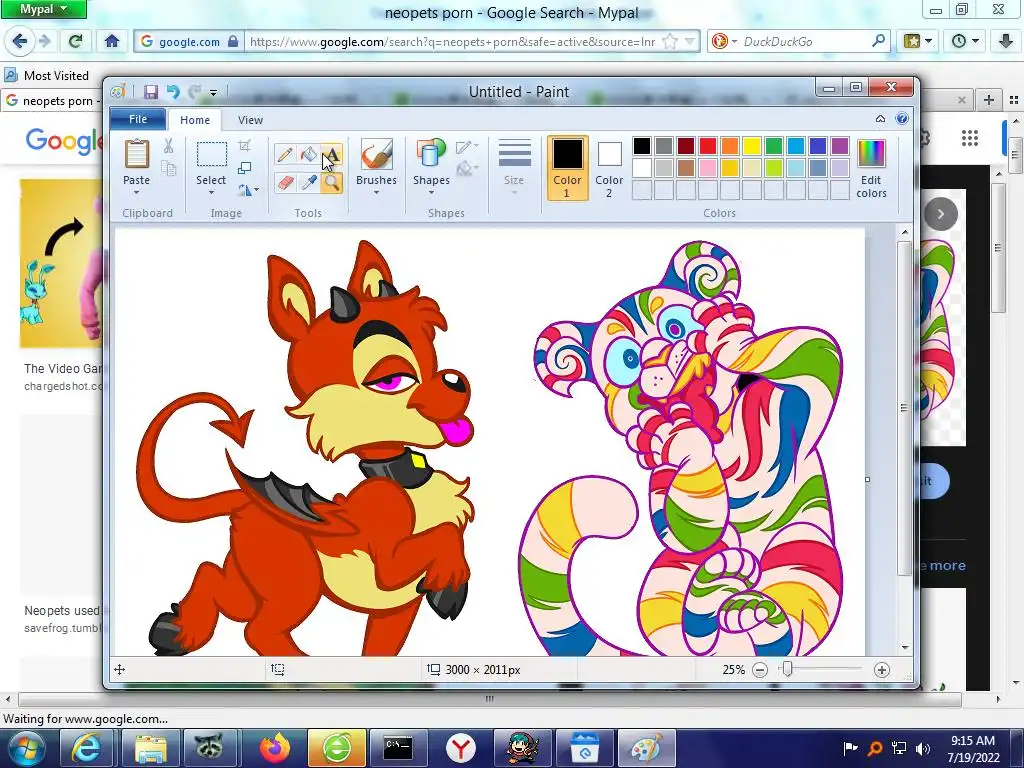
Task: Select the Eraser tool in Paint
Action: 285,182
